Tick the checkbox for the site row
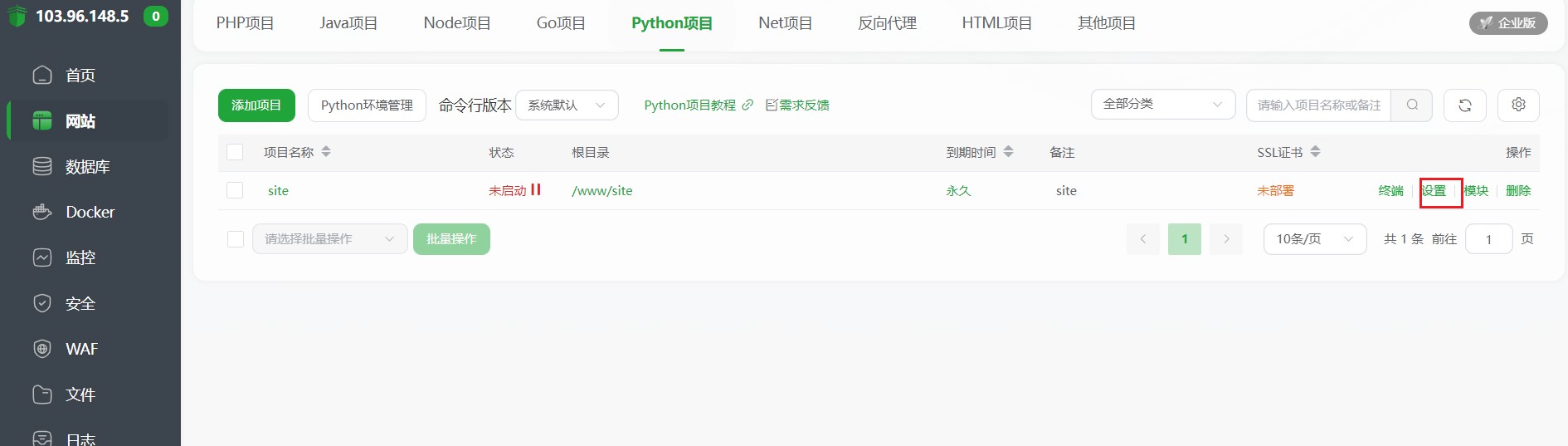1568x446 pixels. (235, 190)
